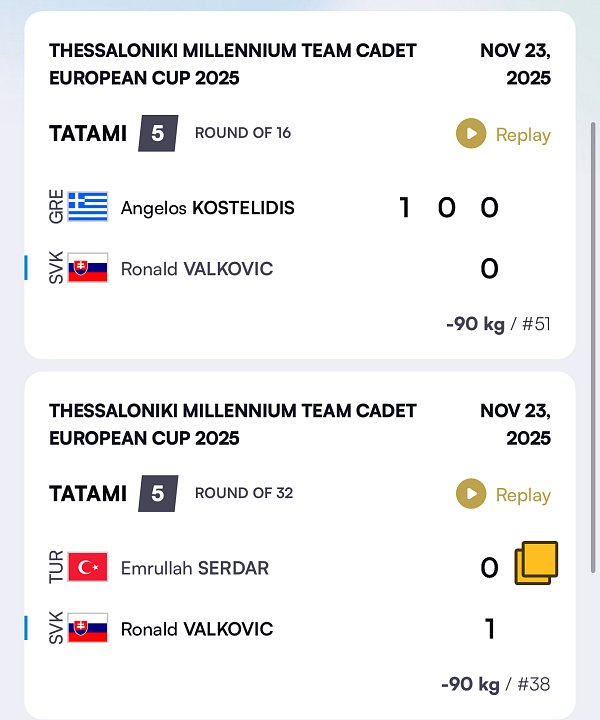Click the yellow penalty cards icon

[x=536, y=564]
